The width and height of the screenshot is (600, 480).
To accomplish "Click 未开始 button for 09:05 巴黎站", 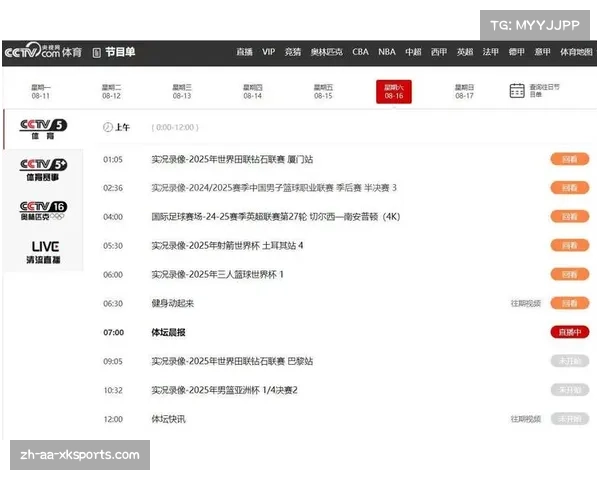I will point(570,361).
